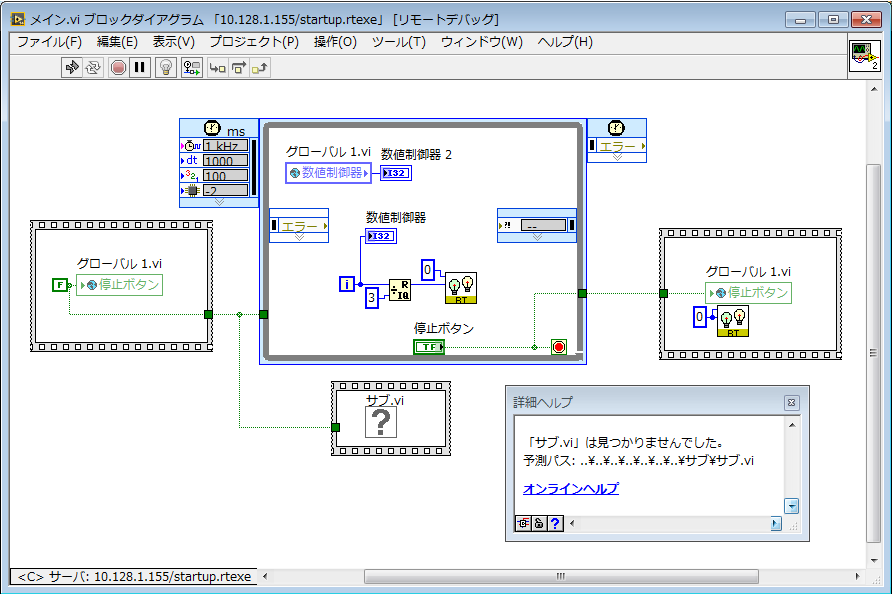Open the ツール(T) menu
The height and width of the screenshot is (594, 892).
click(x=399, y=42)
